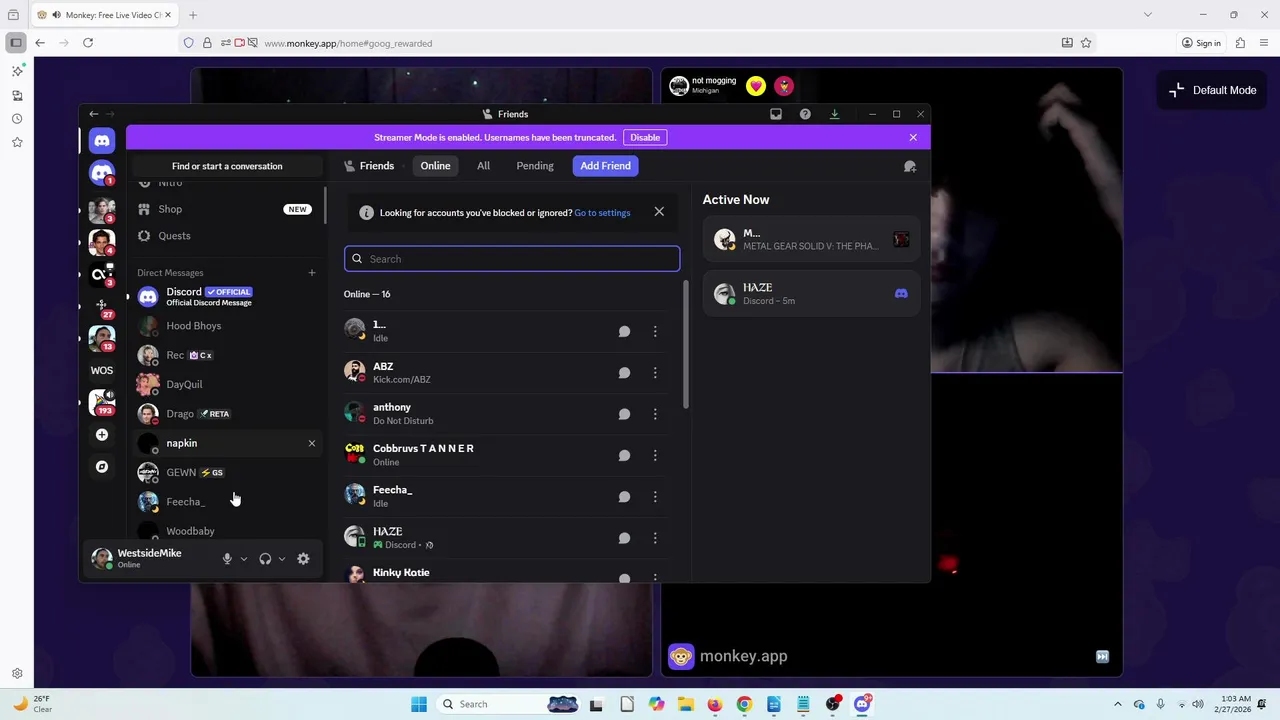Open Firefox sidebar history icon
The height and width of the screenshot is (720, 1280).
pyautogui.click(x=17, y=119)
